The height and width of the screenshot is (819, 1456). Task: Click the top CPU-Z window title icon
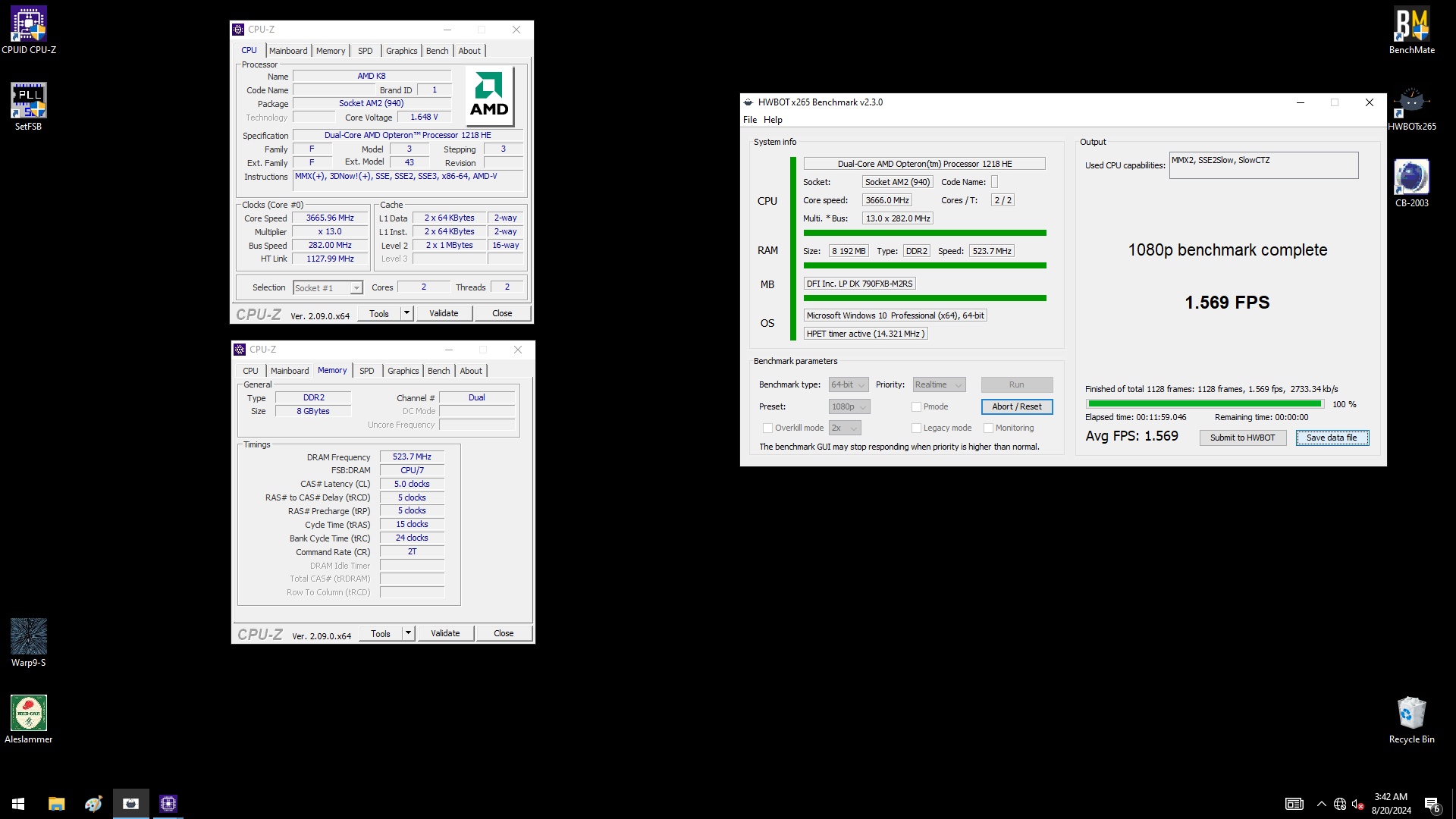(239, 30)
